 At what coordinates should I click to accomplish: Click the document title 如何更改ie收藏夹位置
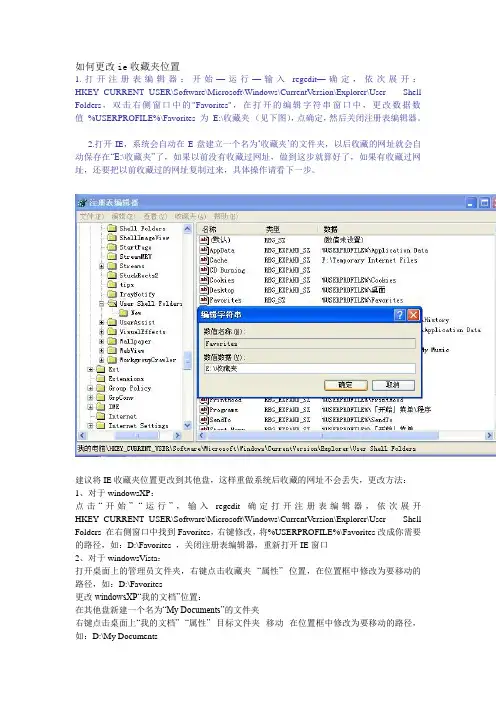128,67
